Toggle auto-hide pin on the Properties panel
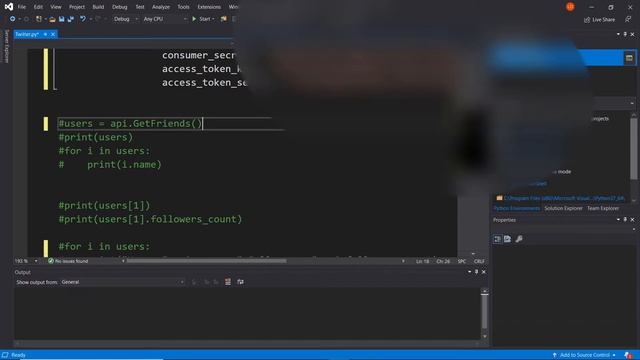 click(x=625, y=220)
